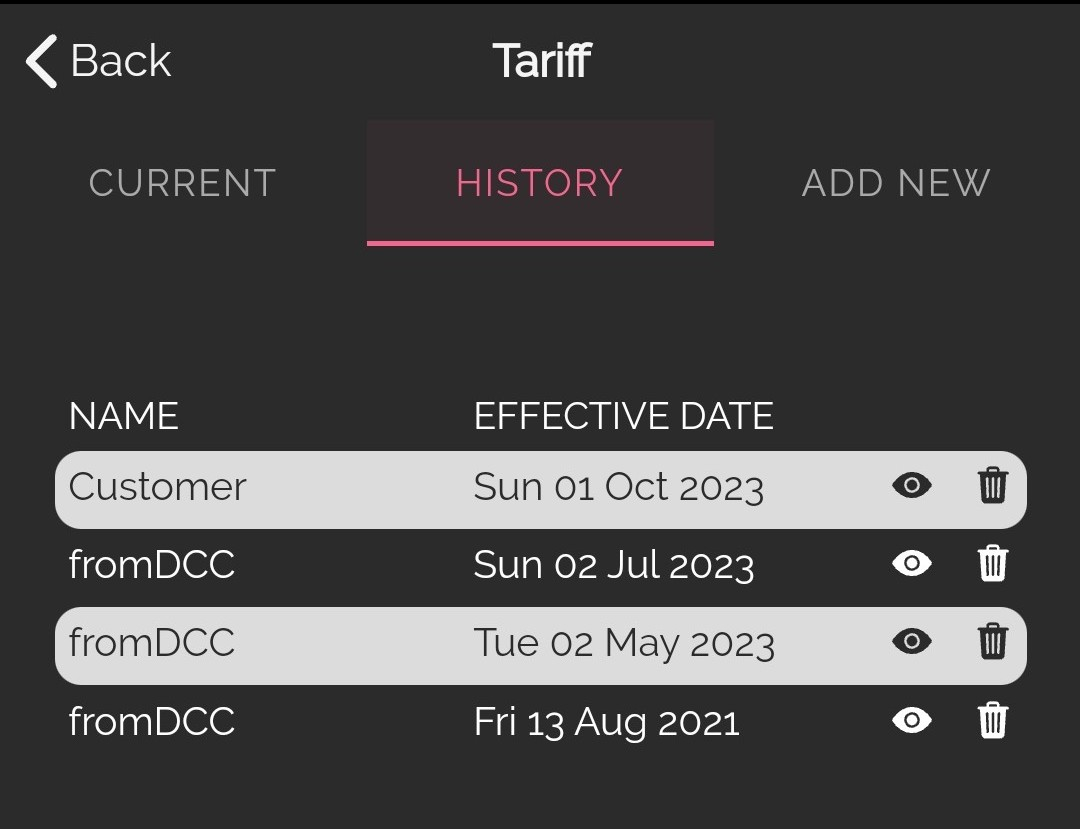Screen dimensions: 1080x829
Task: Click the EFFECTIVE DATE column header
Action: (x=623, y=416)
